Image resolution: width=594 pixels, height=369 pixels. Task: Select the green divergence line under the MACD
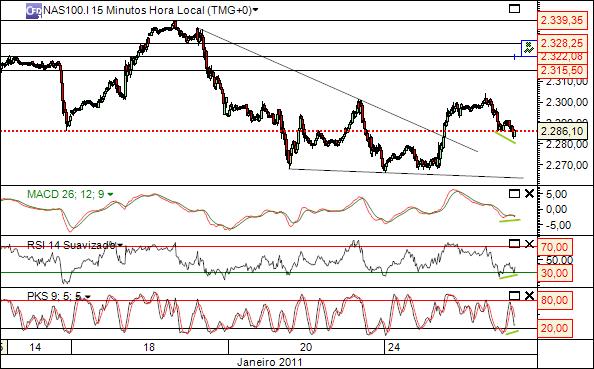[x=510, y=220]
